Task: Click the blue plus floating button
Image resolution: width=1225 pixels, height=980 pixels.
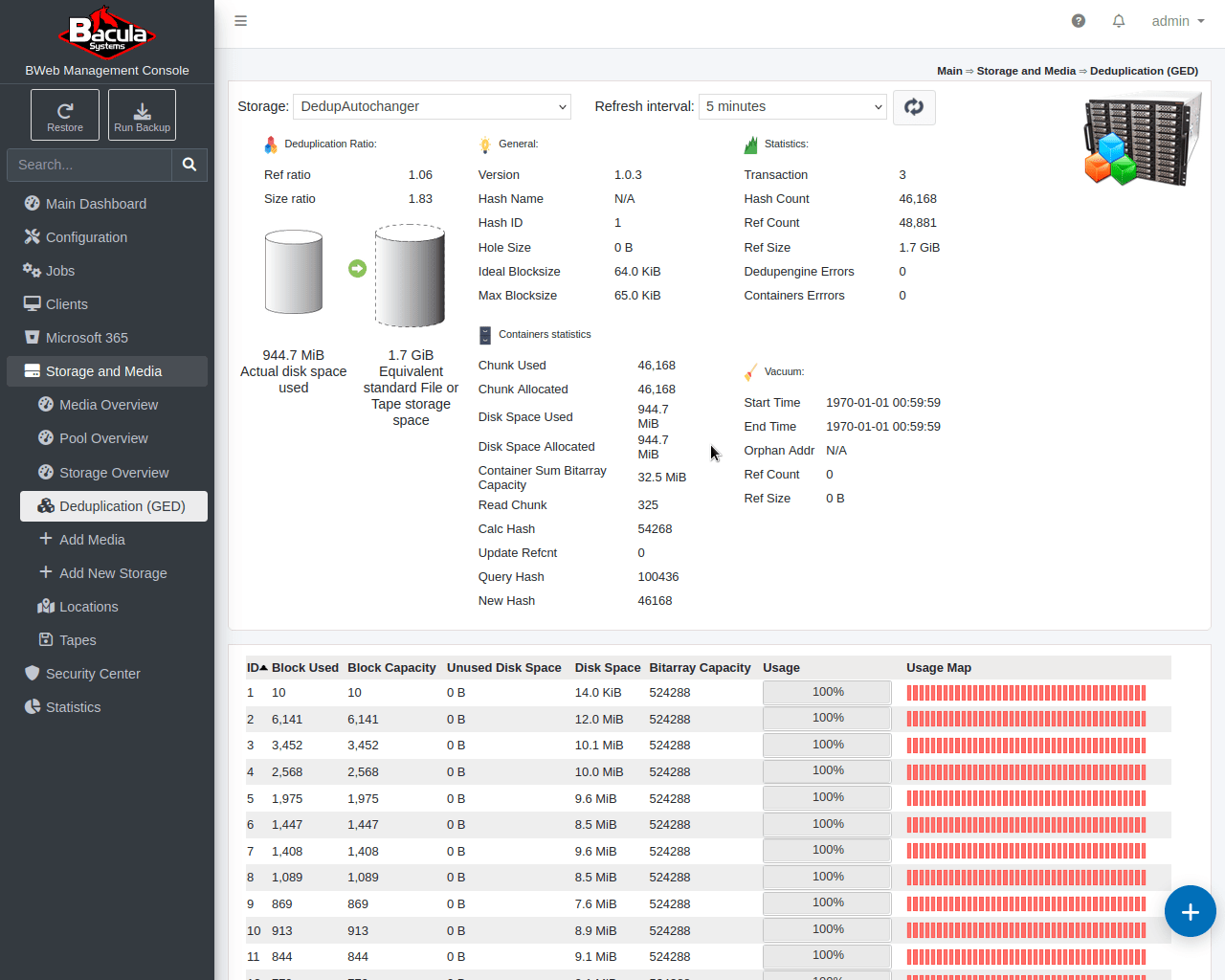Action: 1191,912
